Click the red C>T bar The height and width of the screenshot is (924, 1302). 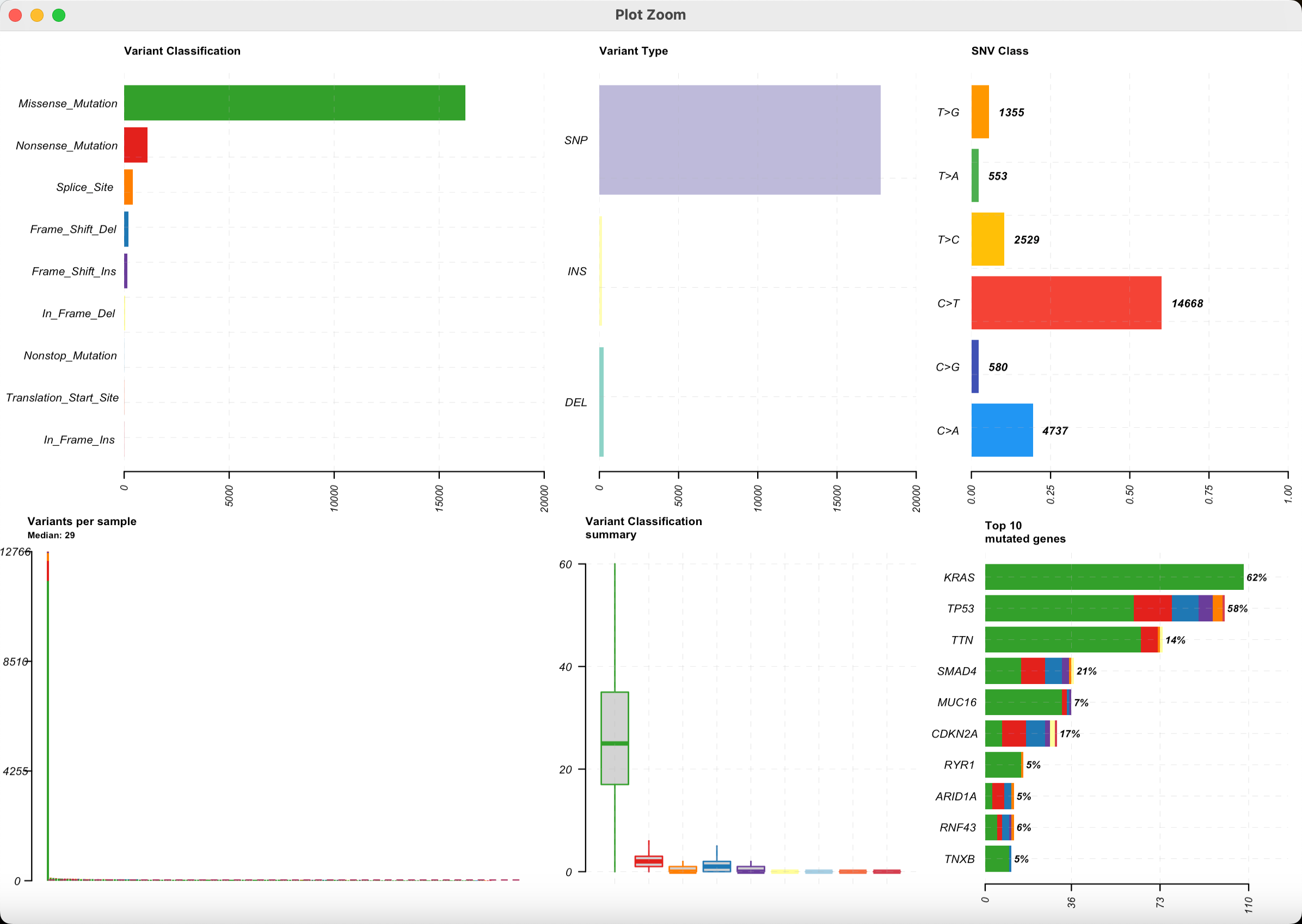click(x=1066, y=303)
